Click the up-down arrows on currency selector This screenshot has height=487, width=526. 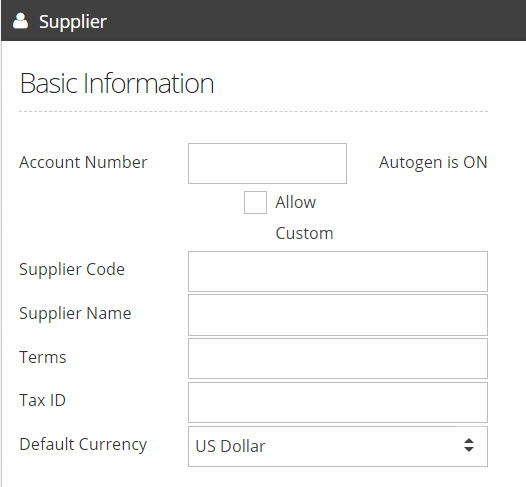469,445
